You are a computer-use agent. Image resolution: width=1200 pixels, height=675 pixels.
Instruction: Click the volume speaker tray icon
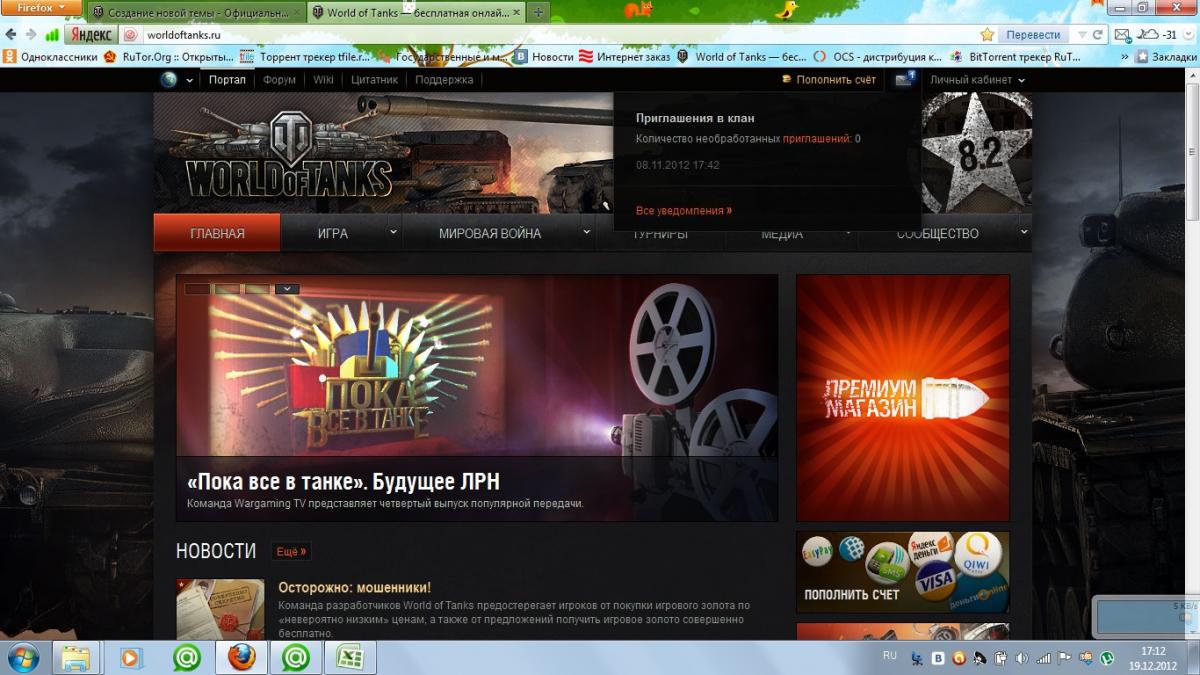[1021, 658]
